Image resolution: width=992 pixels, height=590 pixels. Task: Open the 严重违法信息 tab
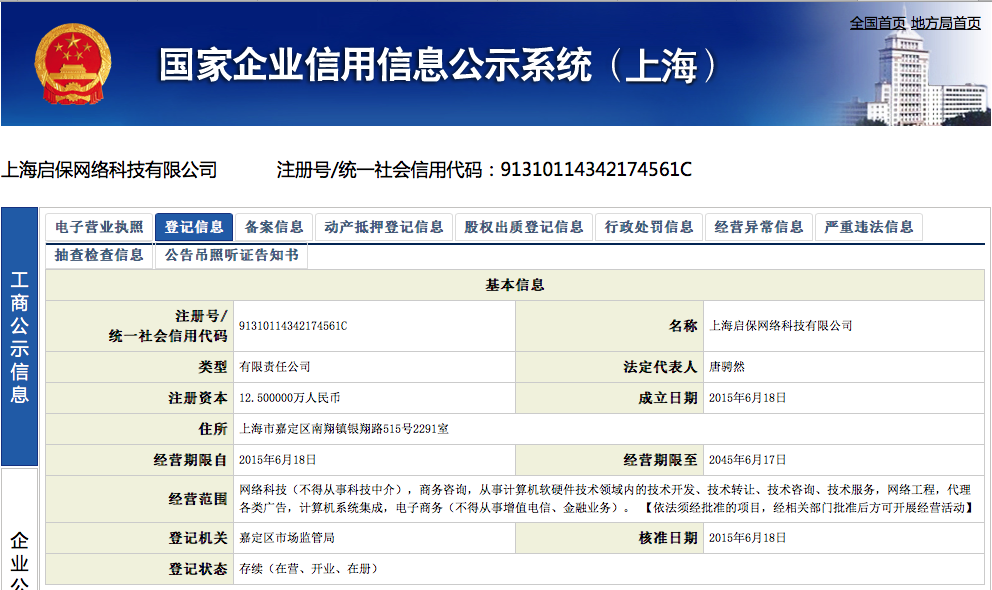coord(868,227)
